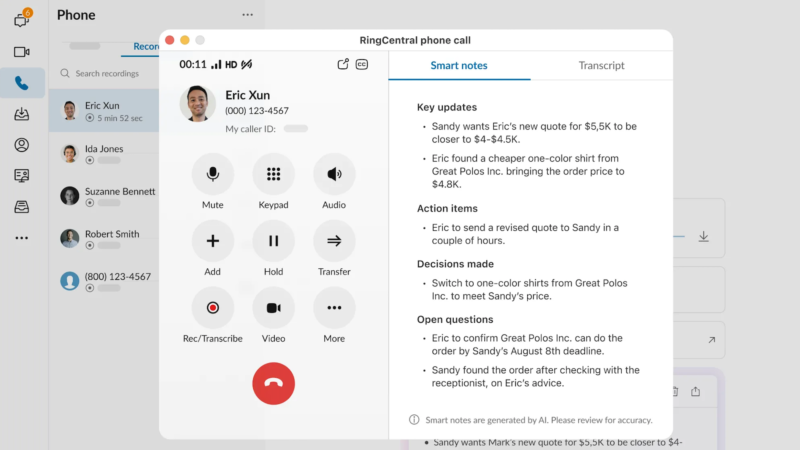Mute the call with the microphone button
The image size is (800, 450).
tap(213, 174)
